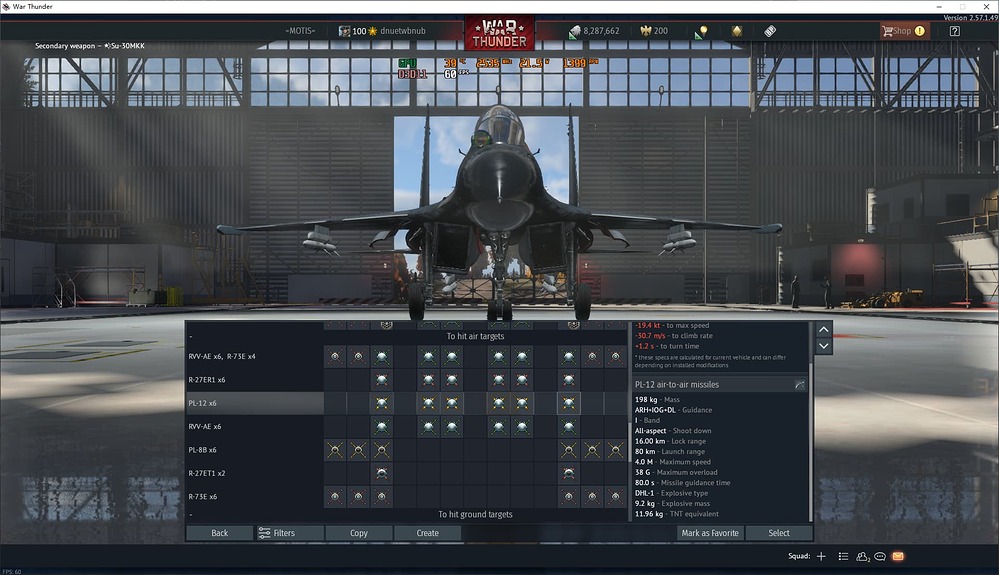
Task: Click the 'PL-12 air-to-air missiles' title
Action: pos(677,385)
